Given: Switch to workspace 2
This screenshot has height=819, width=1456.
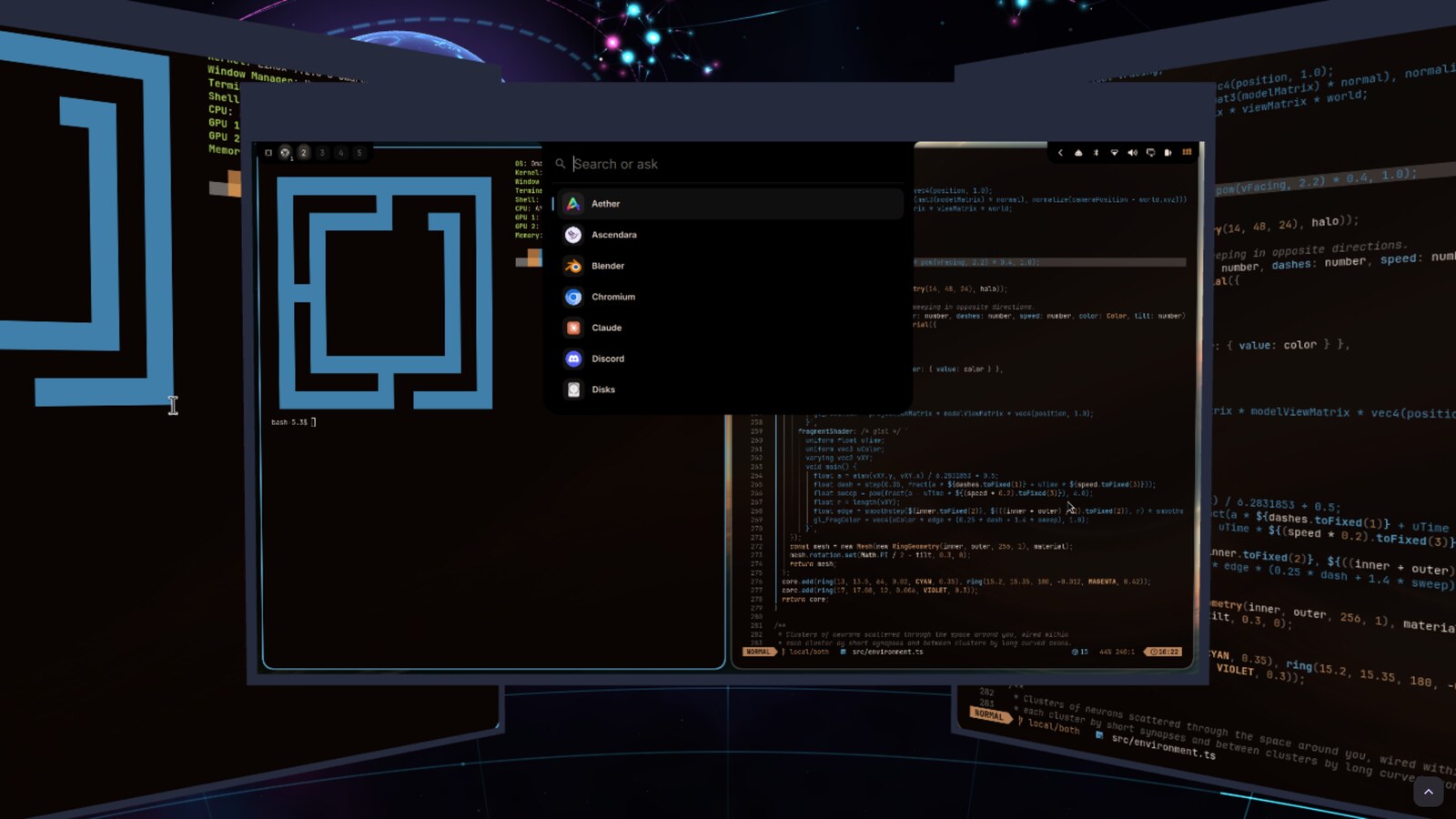Looking at the screenshot, I should [x=304, y=153].
